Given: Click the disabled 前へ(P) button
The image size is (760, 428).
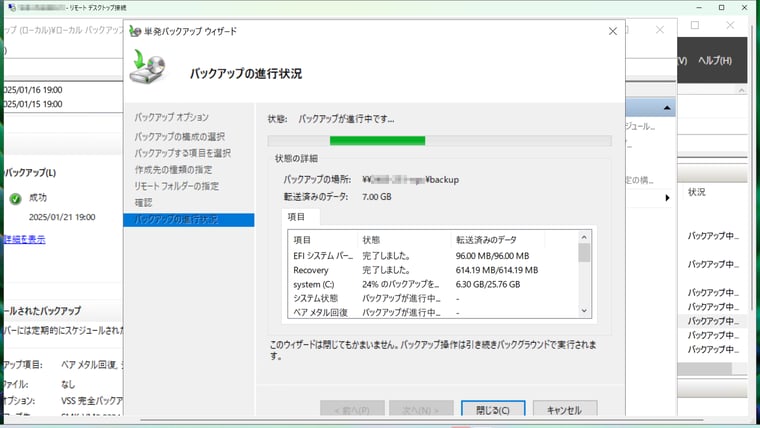Looking at the screenshot, I should tap(352, 409).
